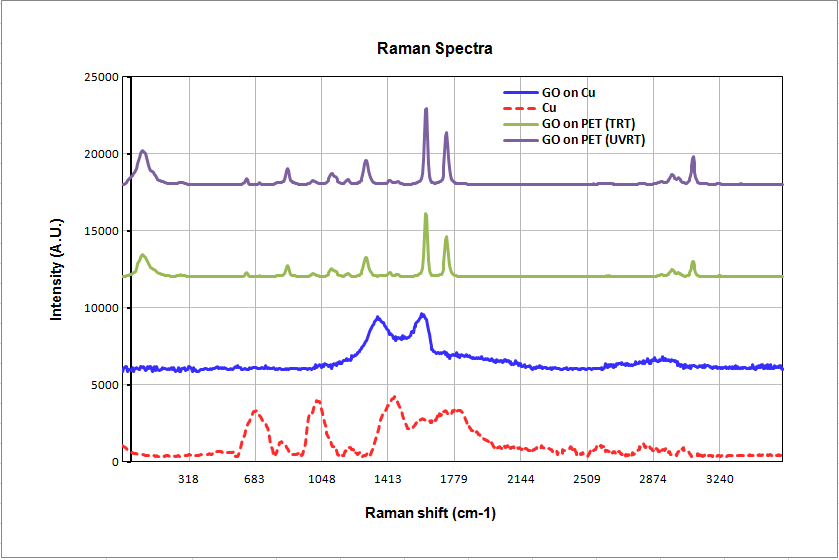This screenshot has height=560, width=839.
Task: Click the blue curve's first broad peak
Action: (x=377, y=318)
